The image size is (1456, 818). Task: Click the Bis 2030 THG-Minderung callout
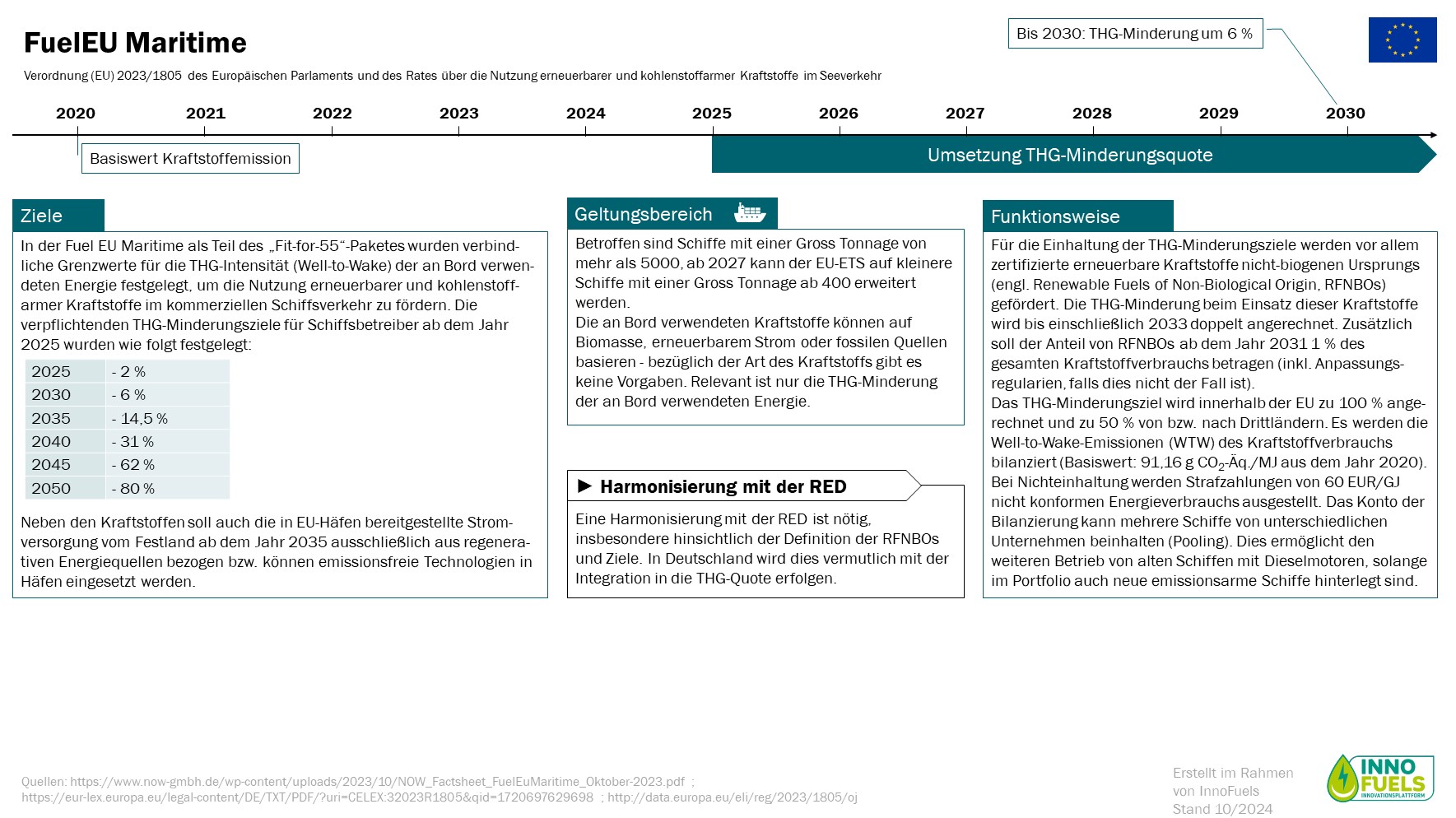[1135, 34]
